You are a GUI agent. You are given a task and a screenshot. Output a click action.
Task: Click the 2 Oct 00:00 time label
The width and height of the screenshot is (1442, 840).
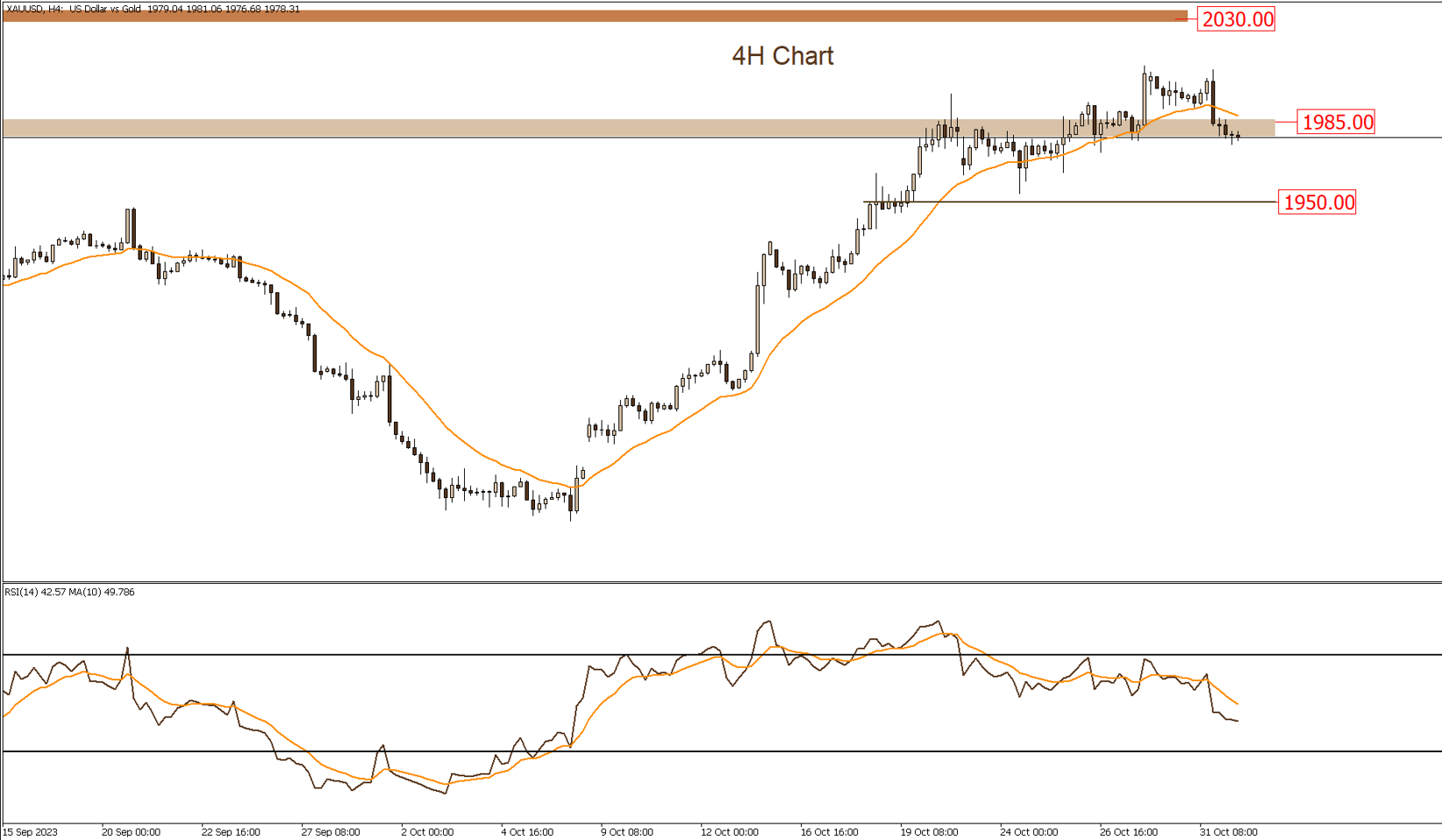(427, 831)
